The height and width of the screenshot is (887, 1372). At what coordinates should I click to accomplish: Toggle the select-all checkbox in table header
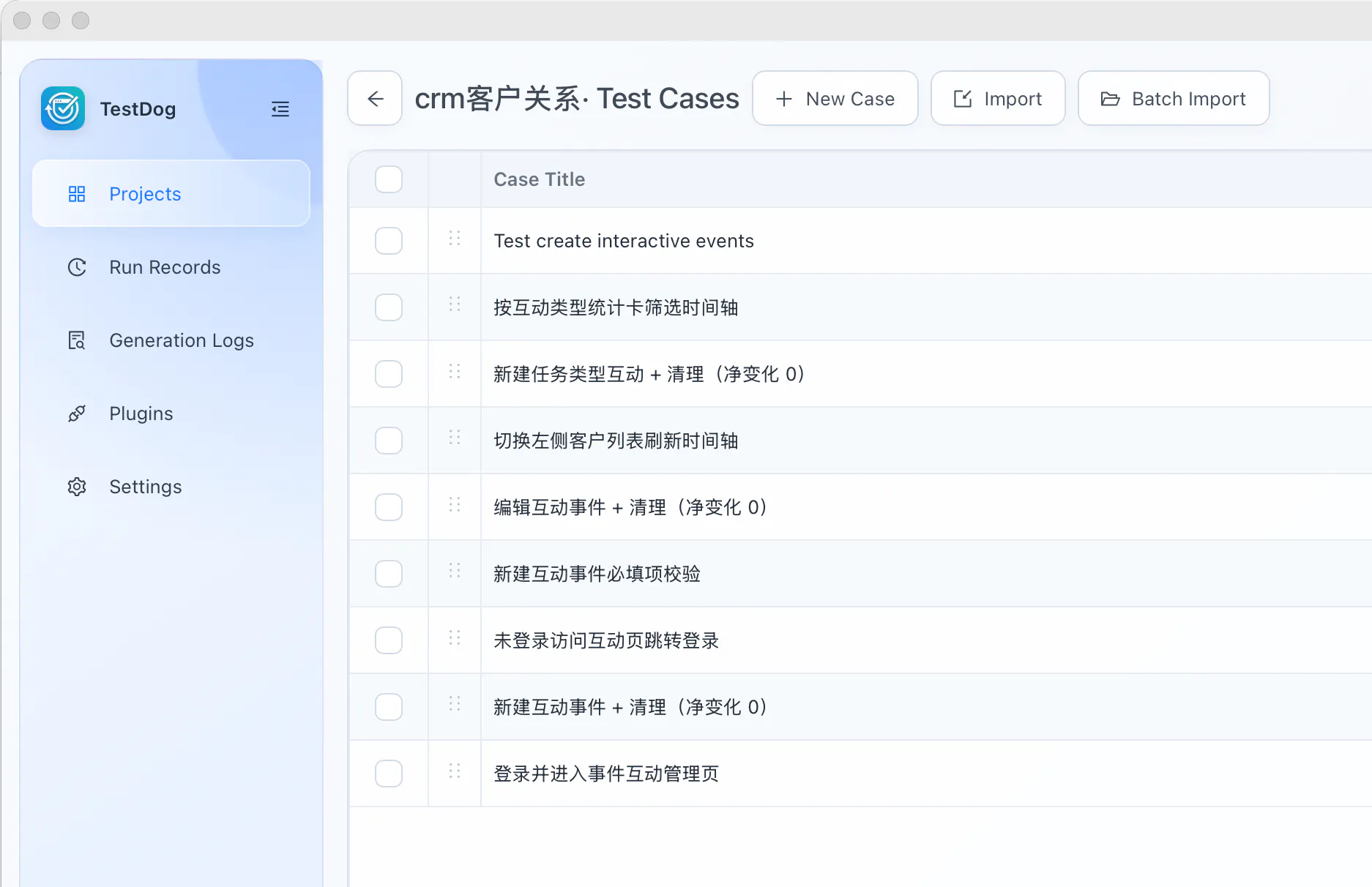(x=389, y=179)
